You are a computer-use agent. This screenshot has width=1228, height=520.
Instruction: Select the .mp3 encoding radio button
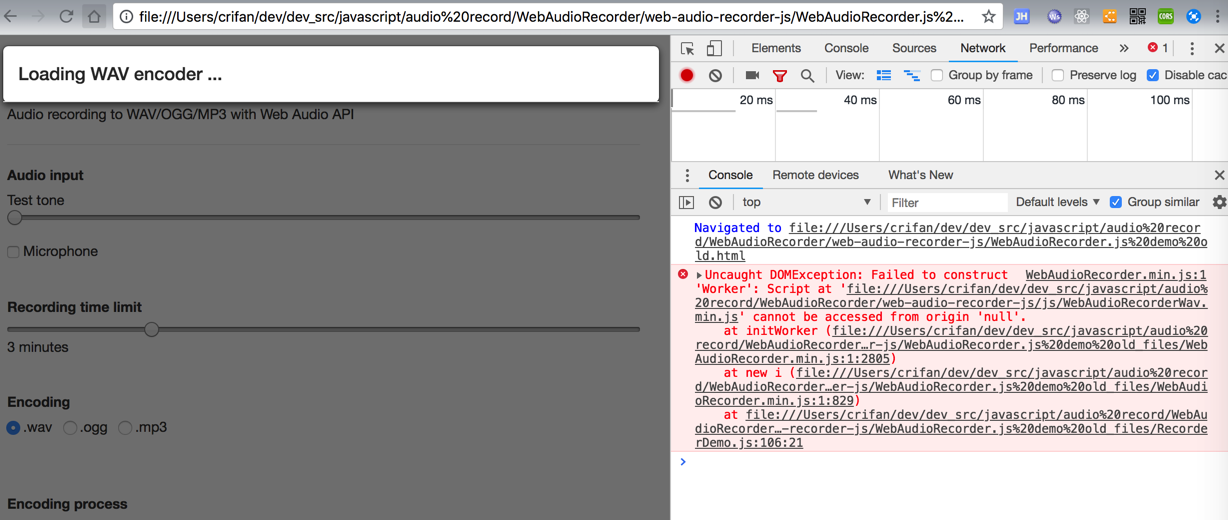pyautogui.click(x=125, y=428)
